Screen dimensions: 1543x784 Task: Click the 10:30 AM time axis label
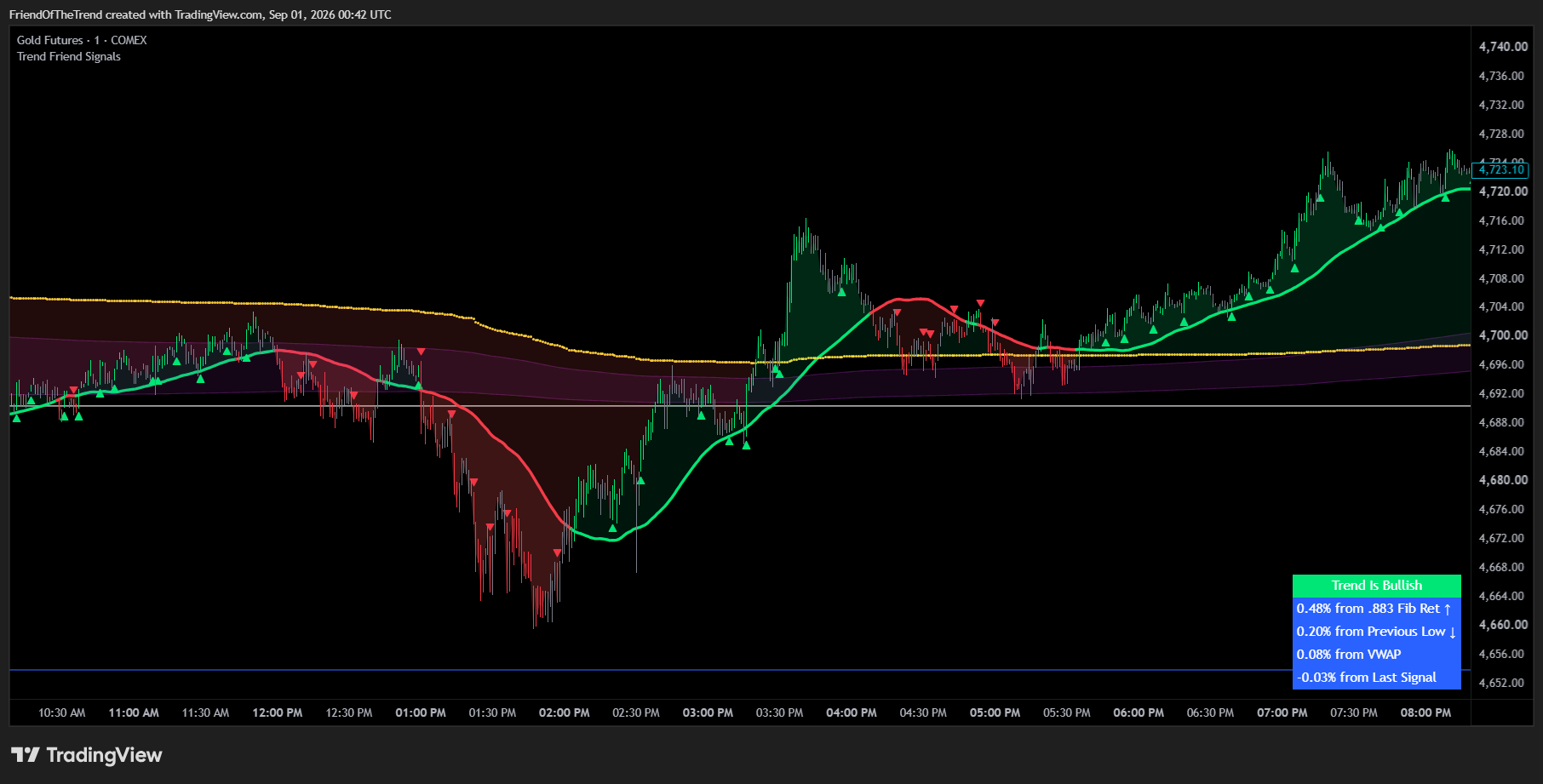coord(62,712)
